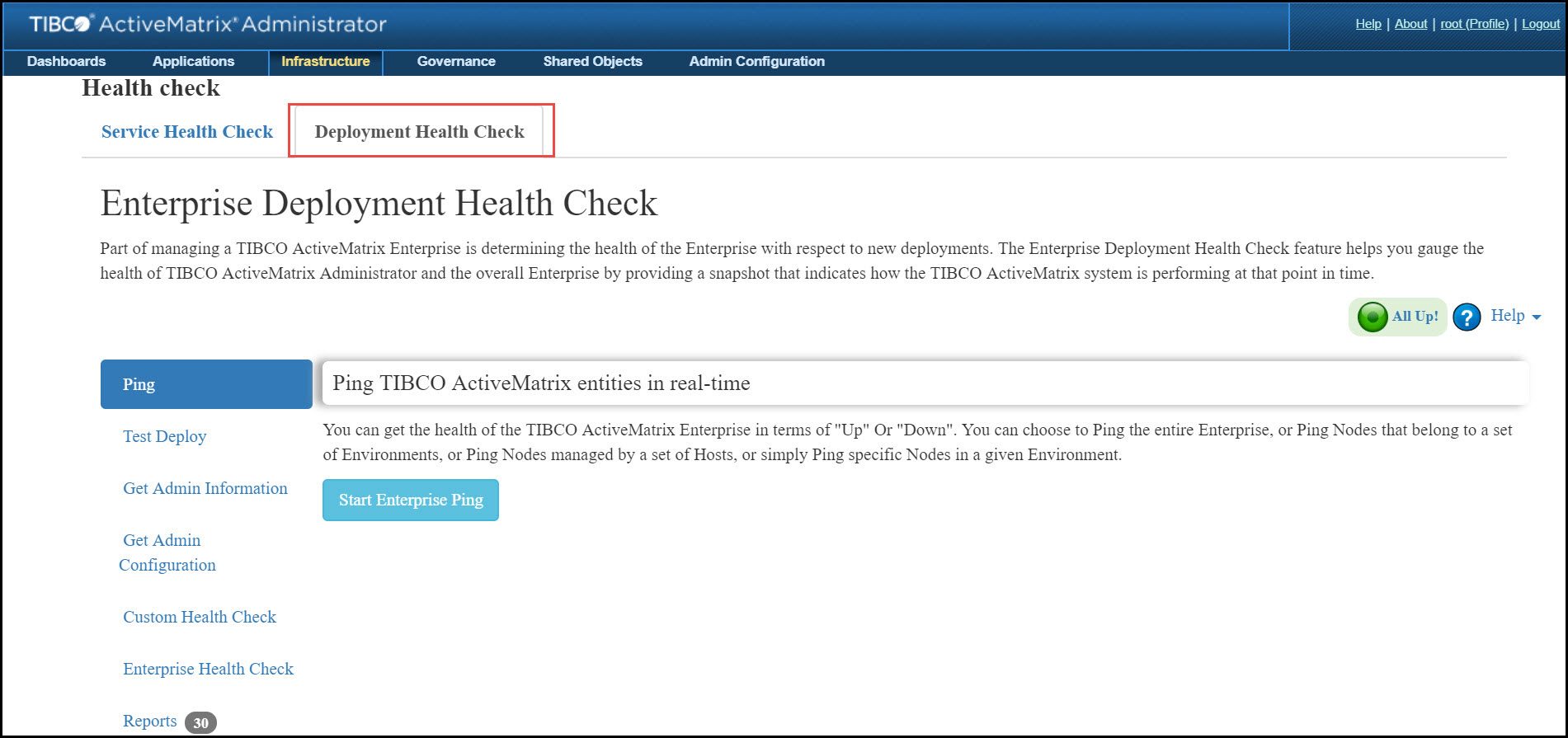This screenshot has height=738, width=1568.
Task: Open the Dashboards menu
Action: [66, 61]
